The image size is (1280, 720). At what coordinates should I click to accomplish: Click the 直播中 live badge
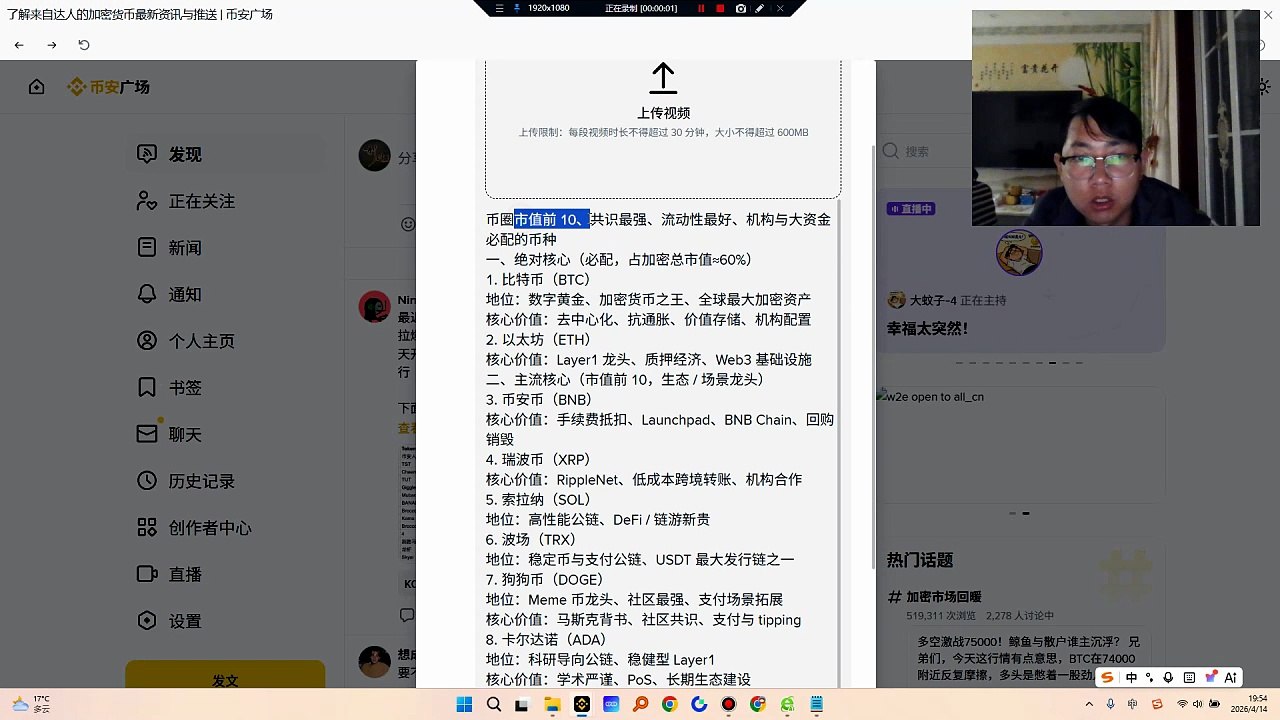[x=911, y=209]
